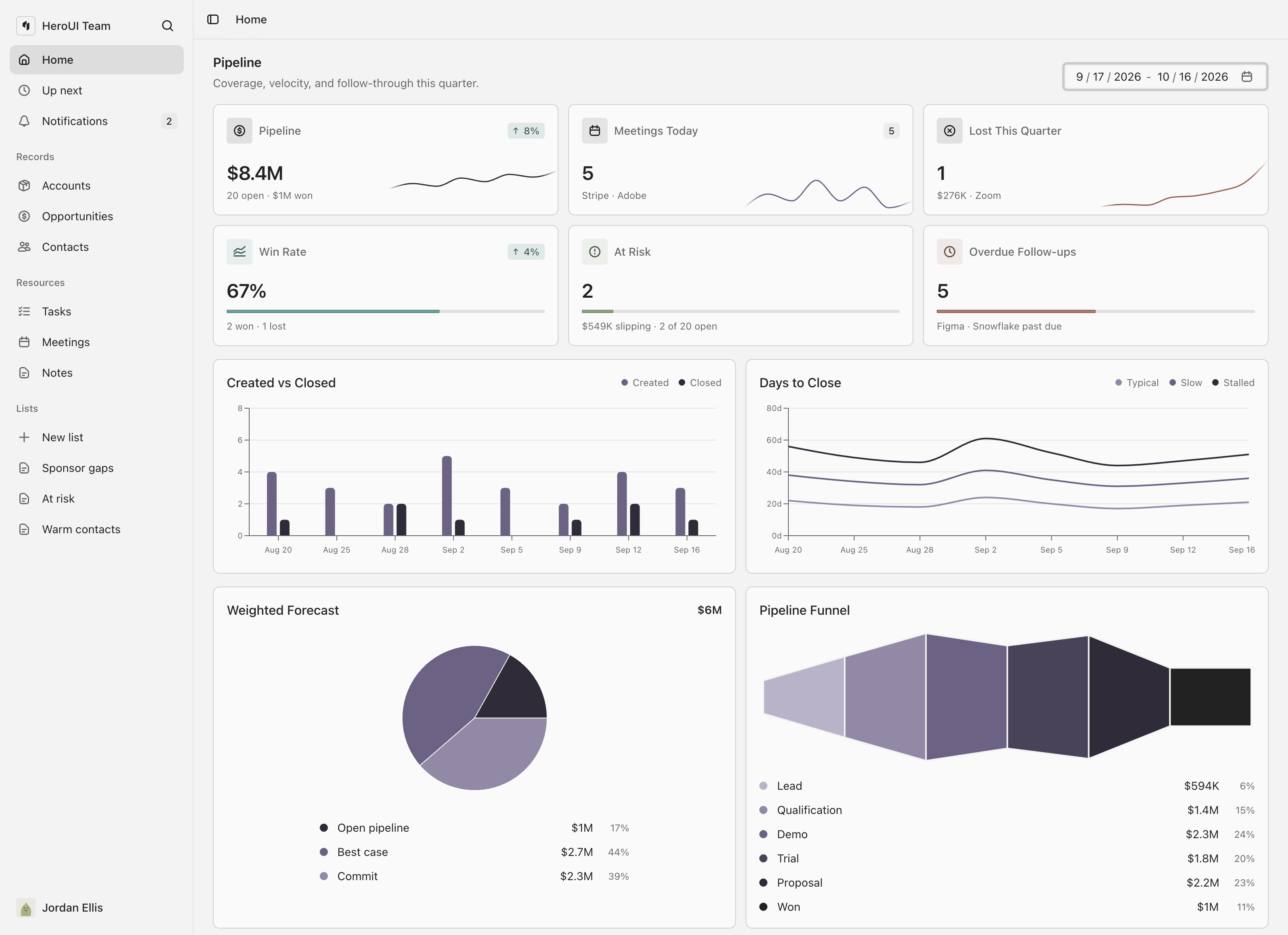Open Up next in sidebar
Viewport: 1288px width, 935px height.
coord(96,90)
